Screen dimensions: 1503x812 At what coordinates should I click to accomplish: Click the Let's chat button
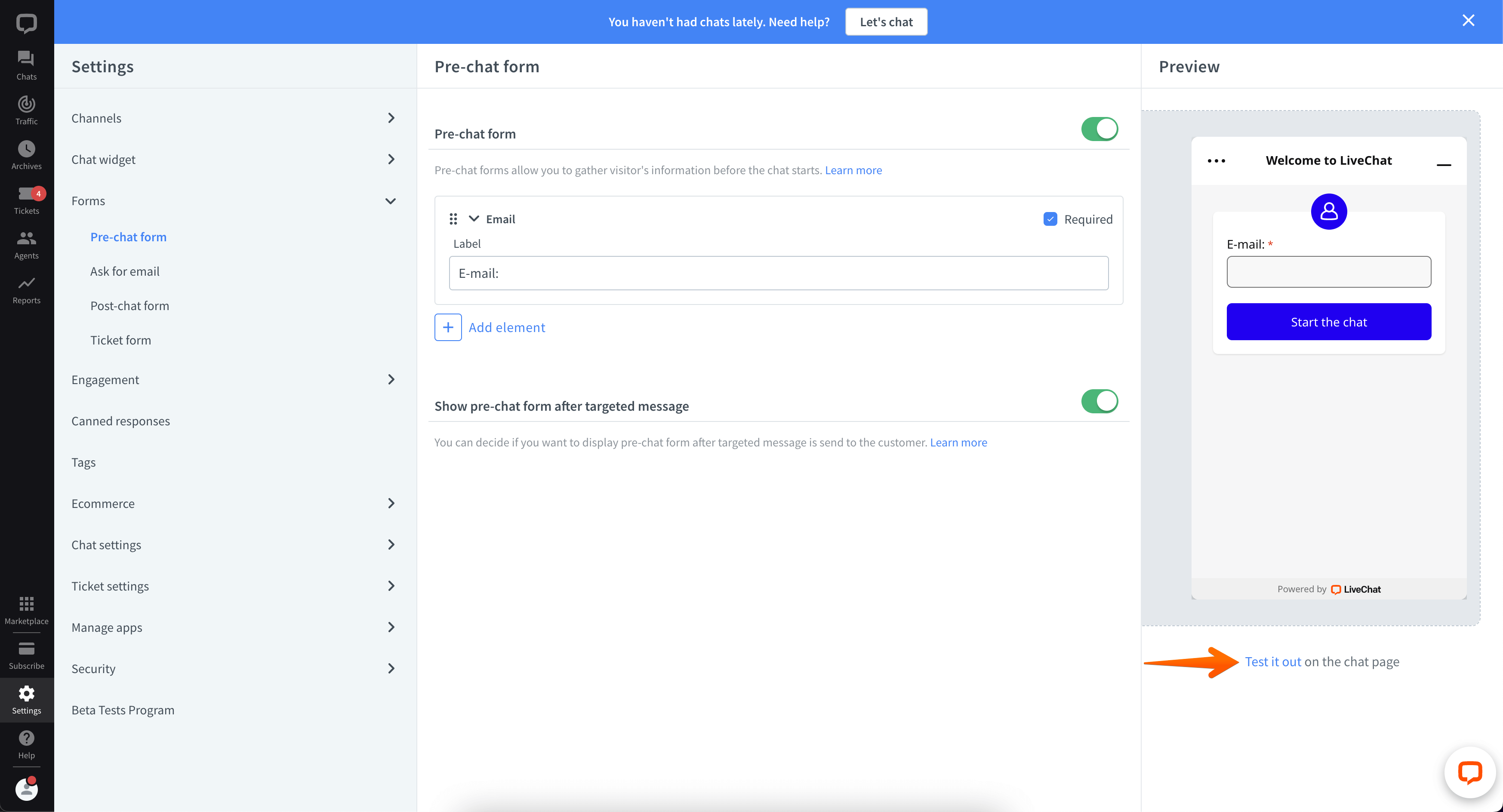click(x=886, y=22)
